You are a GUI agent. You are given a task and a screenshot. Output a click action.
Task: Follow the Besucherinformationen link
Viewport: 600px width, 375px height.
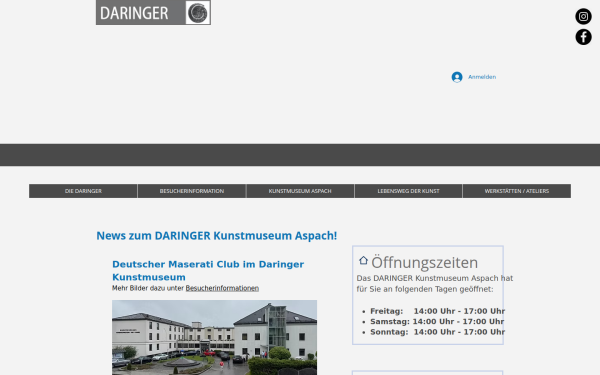coord(222,288)
